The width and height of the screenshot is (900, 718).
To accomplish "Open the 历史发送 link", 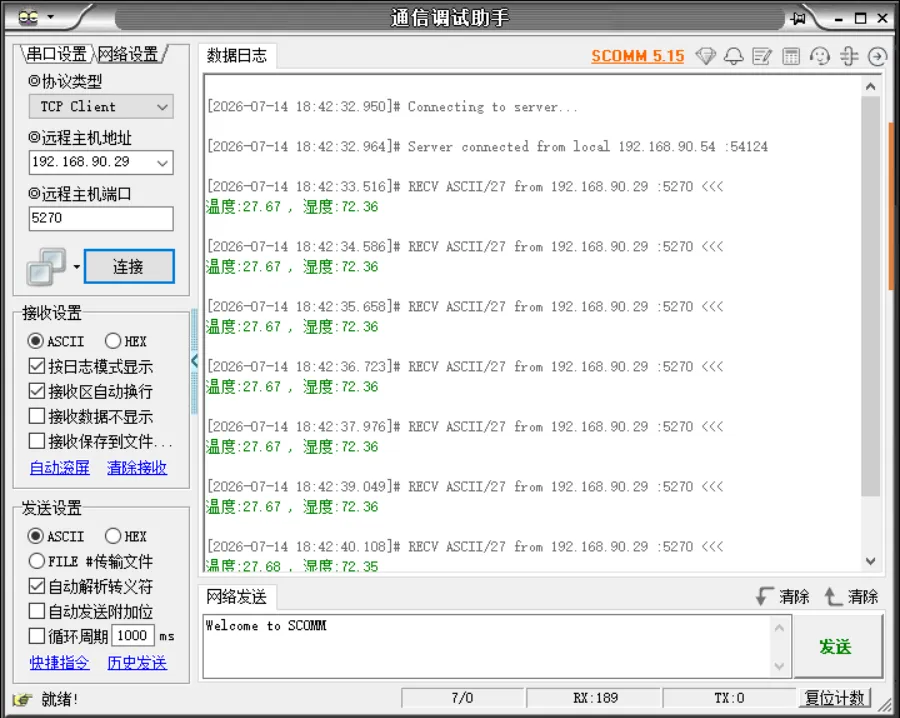I will click(137, 663).
